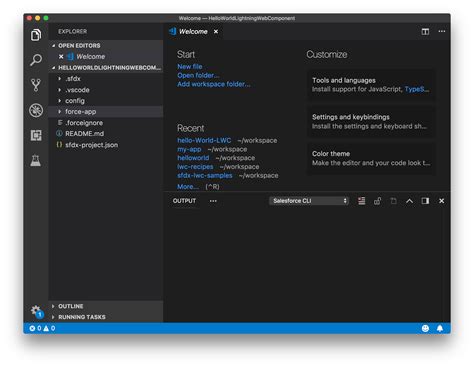This screenshot has width=474, height=367.
Task: Expand the force-app folder
Action: (x=60, y=112)
